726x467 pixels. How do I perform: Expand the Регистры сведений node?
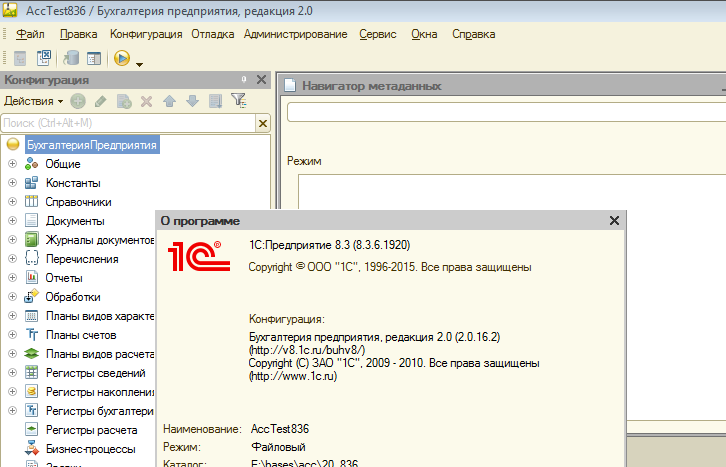pyautogui.click(x=13, y=373)
